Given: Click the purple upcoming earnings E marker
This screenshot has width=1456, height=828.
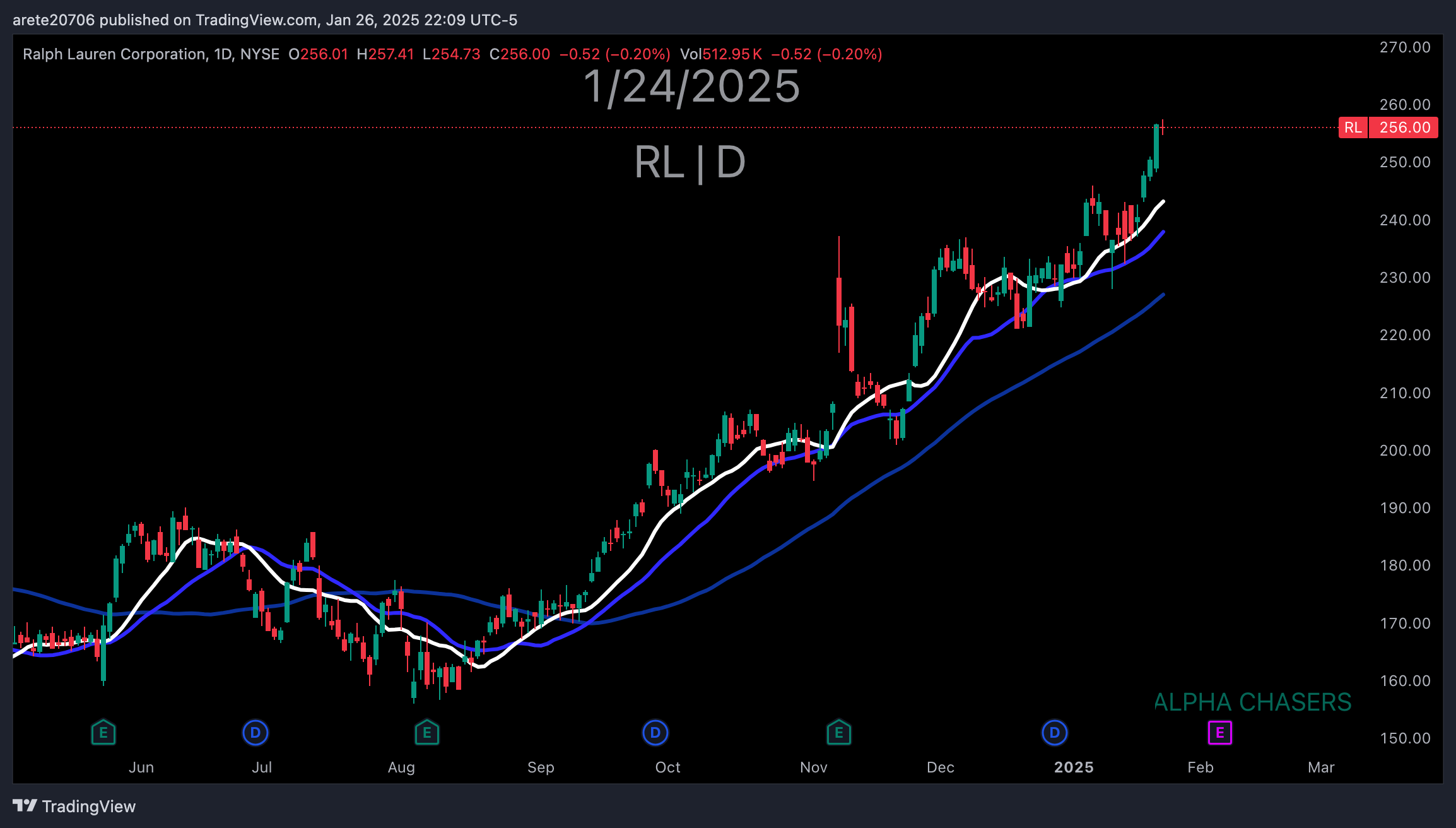Looking at the screenshot, I should coord(1220,733).
